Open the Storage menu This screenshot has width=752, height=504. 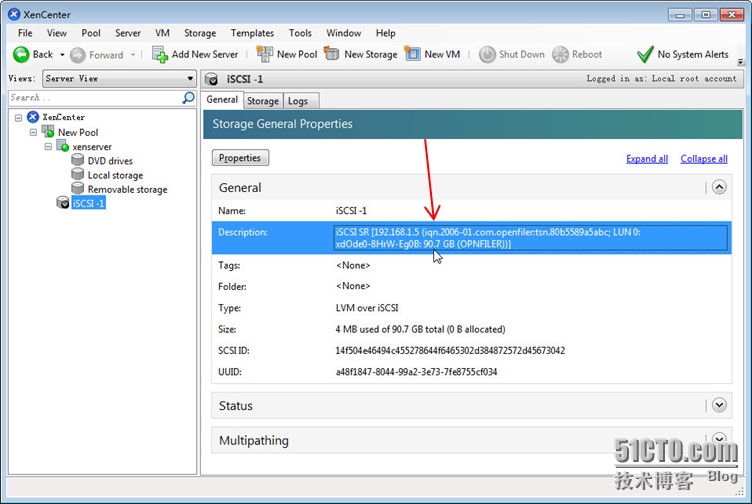pyautogui.click(x=200, y=33)
